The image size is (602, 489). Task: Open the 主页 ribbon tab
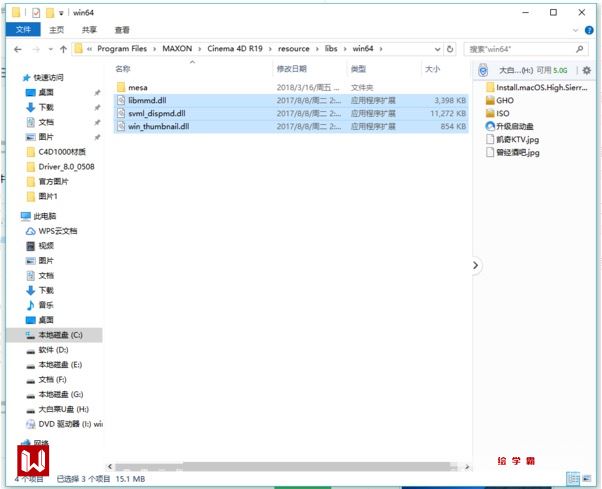(x=56, y=30)
